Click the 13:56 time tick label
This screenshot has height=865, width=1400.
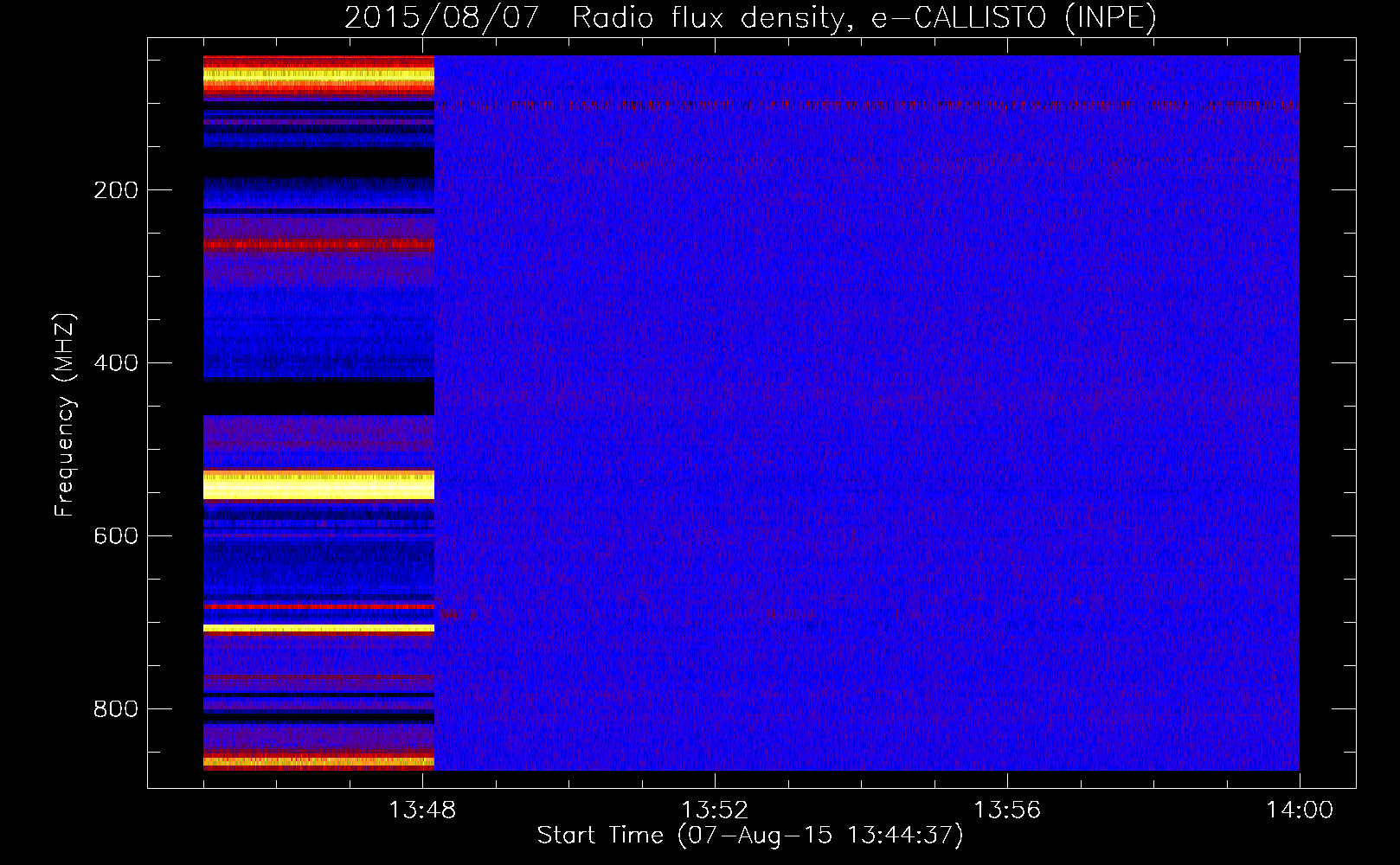click(1007, 811)
